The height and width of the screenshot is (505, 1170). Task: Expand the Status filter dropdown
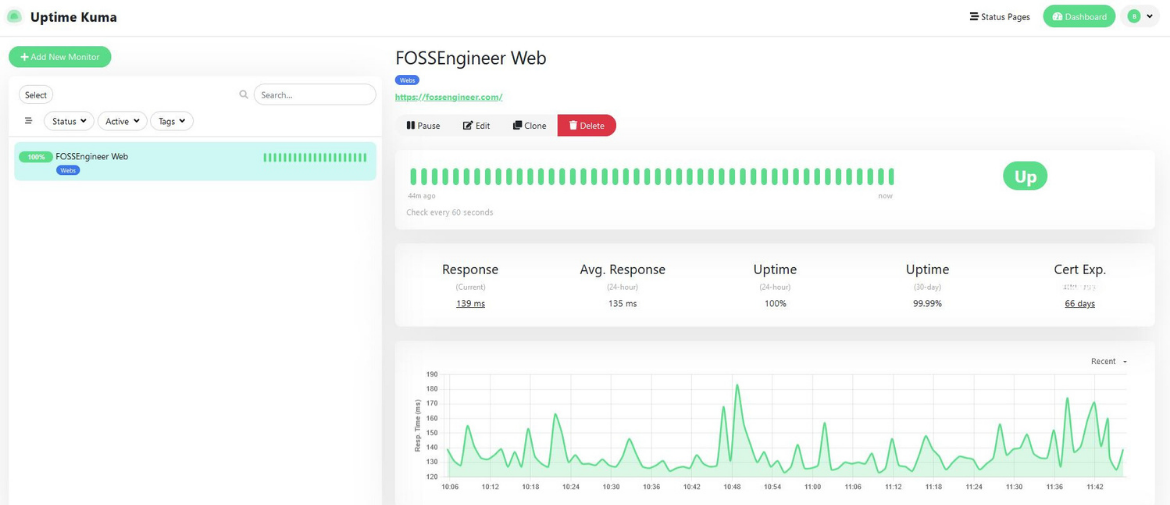[69, 121]
